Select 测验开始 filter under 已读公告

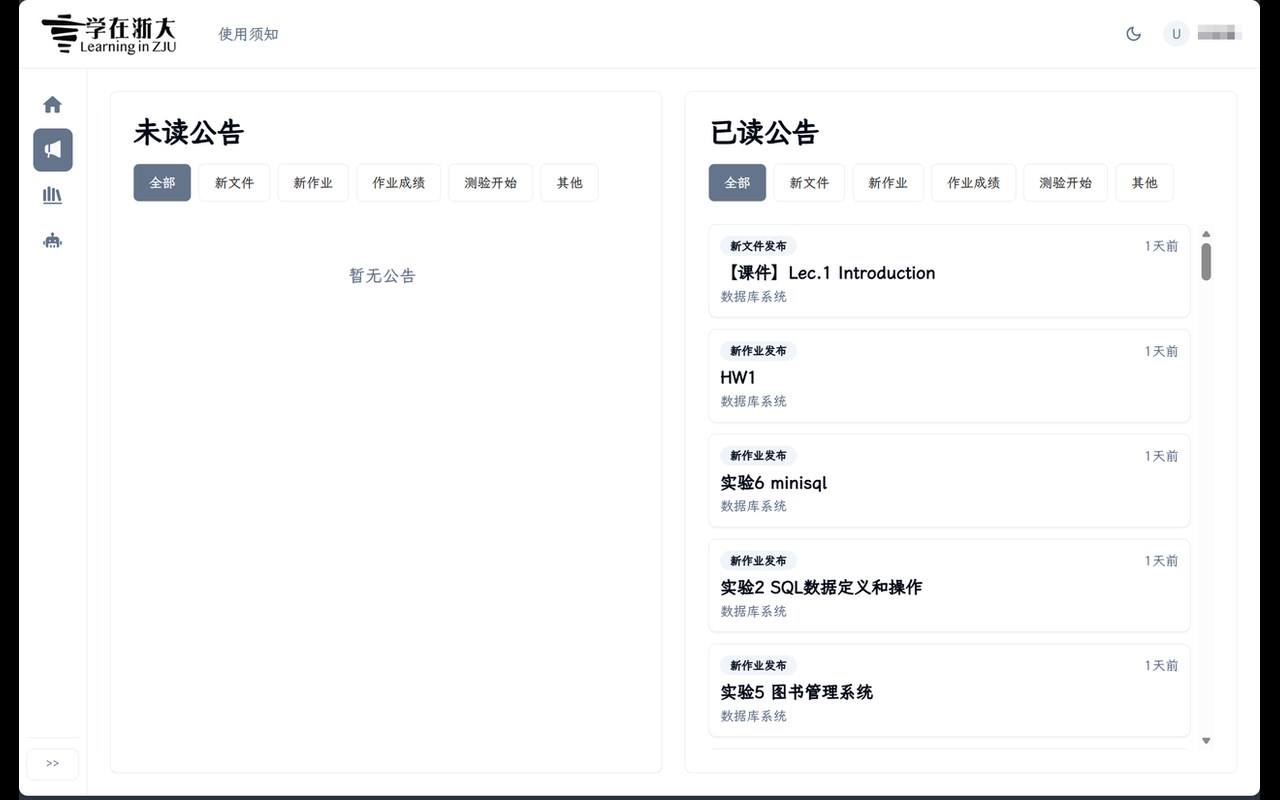pyautogui.click(x=1066, y=183)
